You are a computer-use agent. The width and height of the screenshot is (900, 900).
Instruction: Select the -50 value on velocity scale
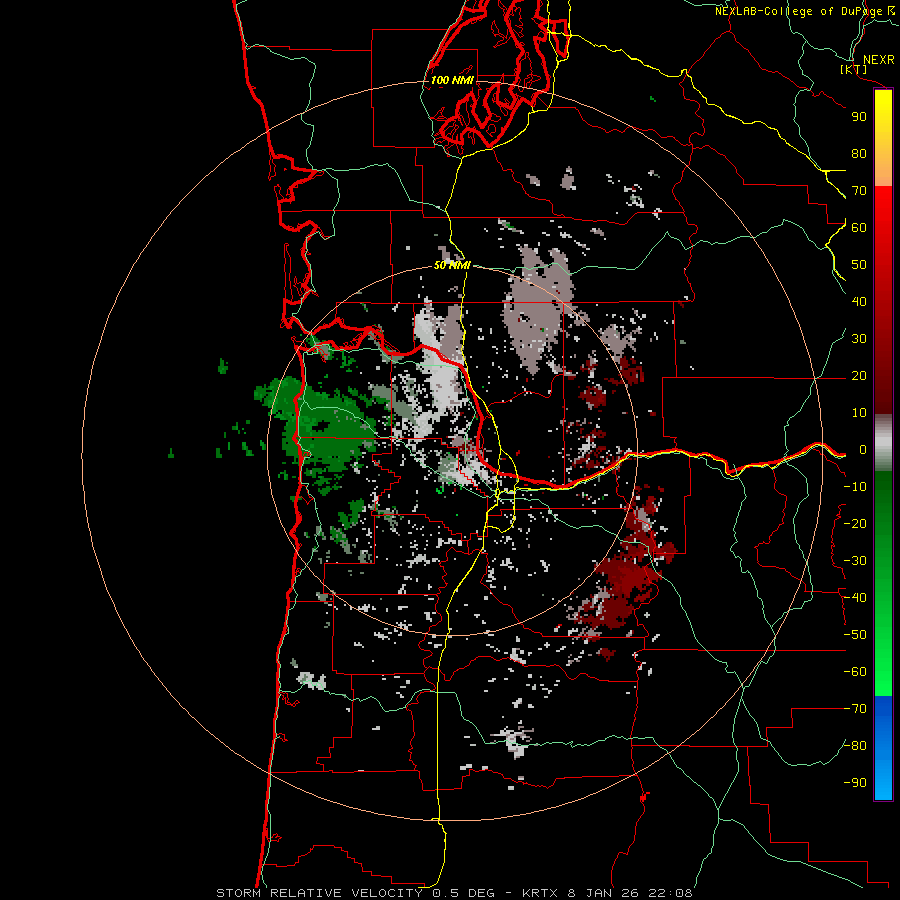855,635
